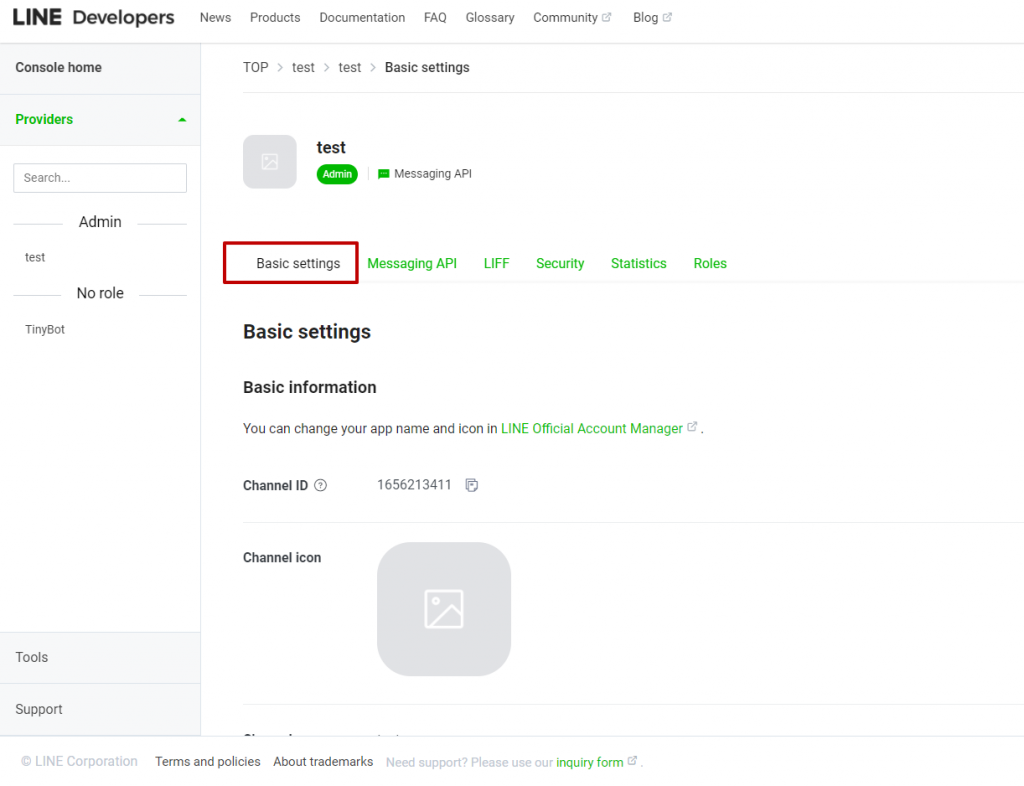
Task: Select the TinyBot provider under No role
Action: pos(44,329)
